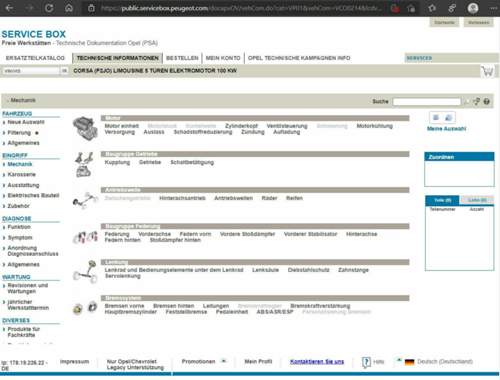The width and height of the screenshot is (500, 380).
Task: Open the browser collections icon
Action: tap(452, 8)
